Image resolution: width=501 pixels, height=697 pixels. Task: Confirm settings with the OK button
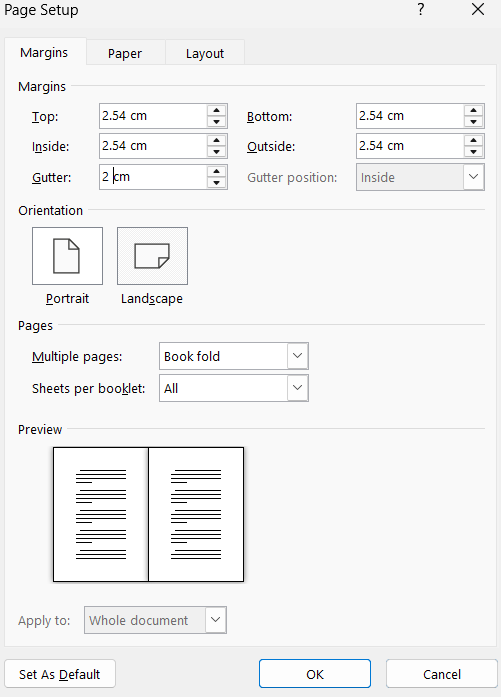pyautogui.click(x=315, y=674)
